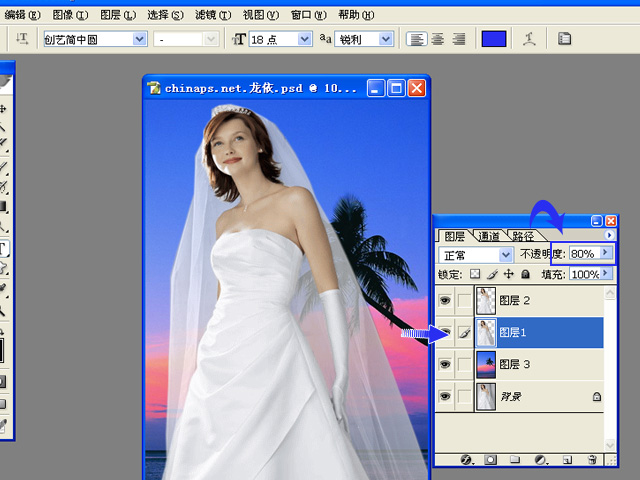Open the Layers panel flyout menu
The width and height of the screenshot is (640, 480).
609,235
